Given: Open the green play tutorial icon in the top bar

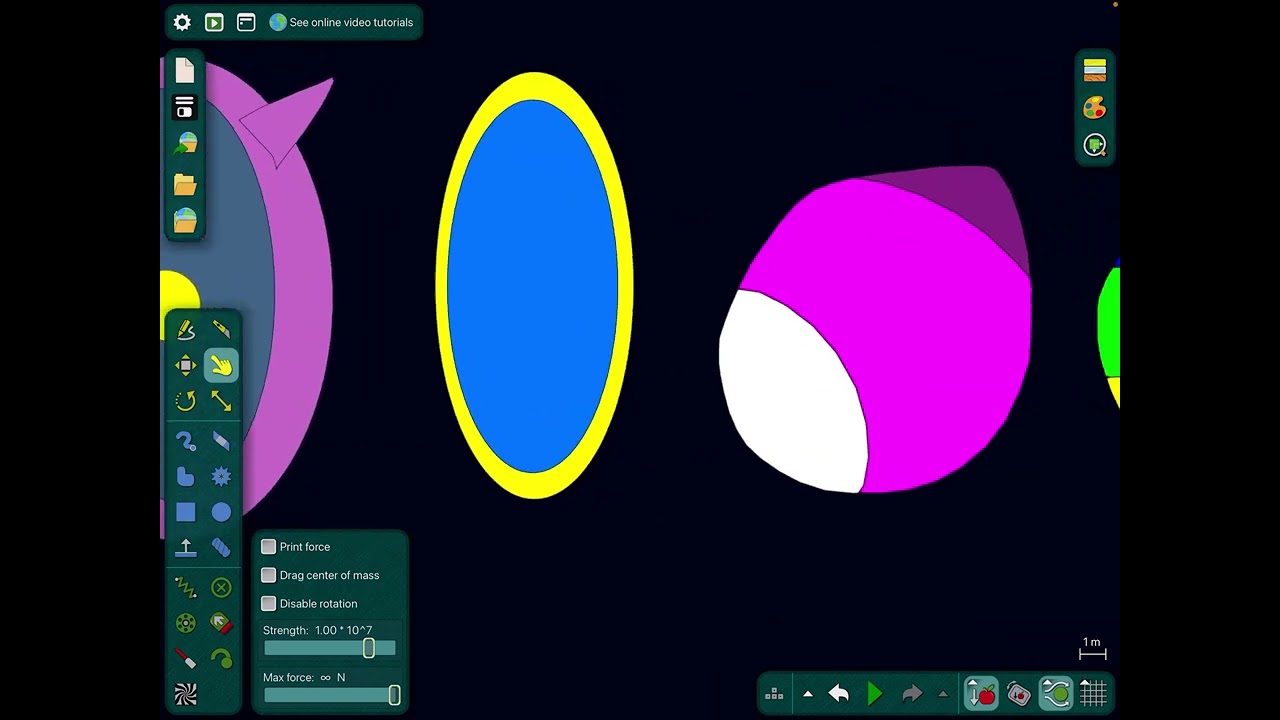Looking at the screenshot, I should point(214,22).
